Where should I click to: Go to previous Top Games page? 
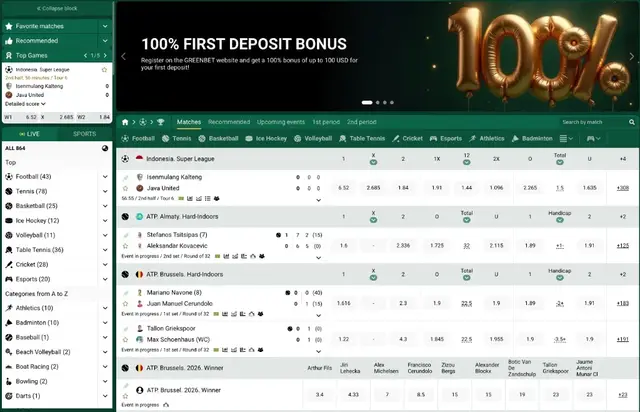(85, 56)
